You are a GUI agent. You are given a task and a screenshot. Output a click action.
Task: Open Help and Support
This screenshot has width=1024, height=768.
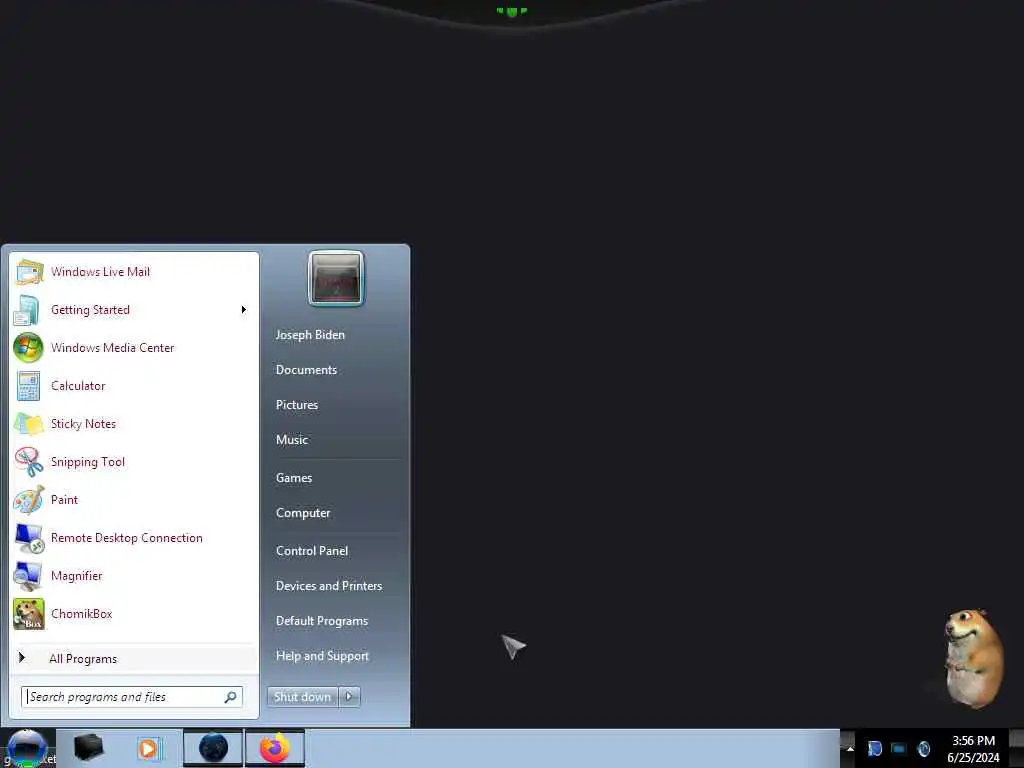click(x=322, y=656)
